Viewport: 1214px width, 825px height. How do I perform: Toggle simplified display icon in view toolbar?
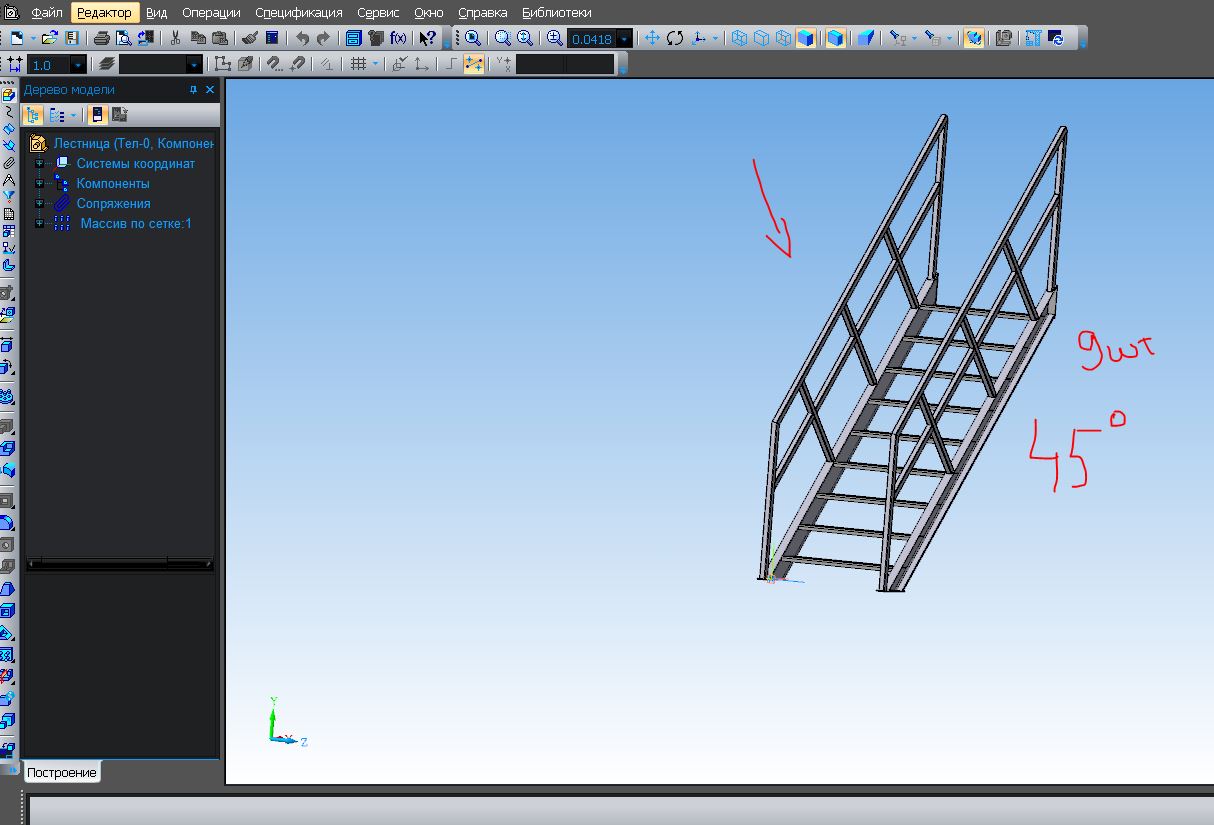coord(973,38)
